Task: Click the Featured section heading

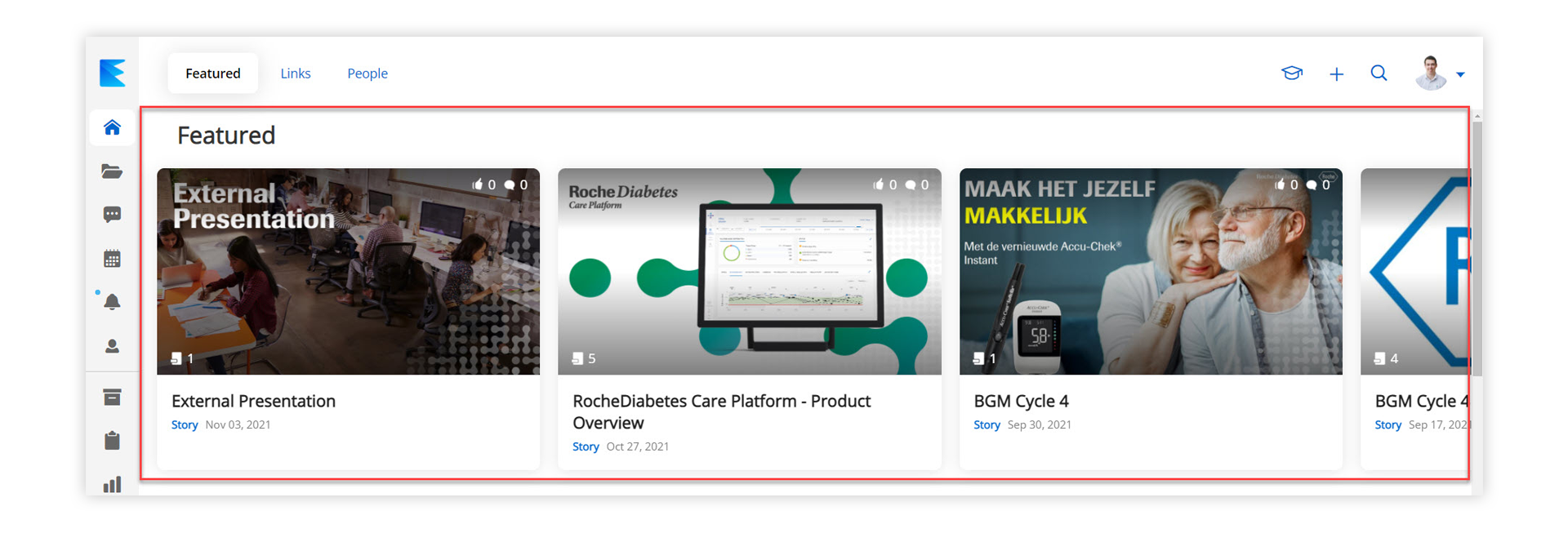Action: coord(226,135)
